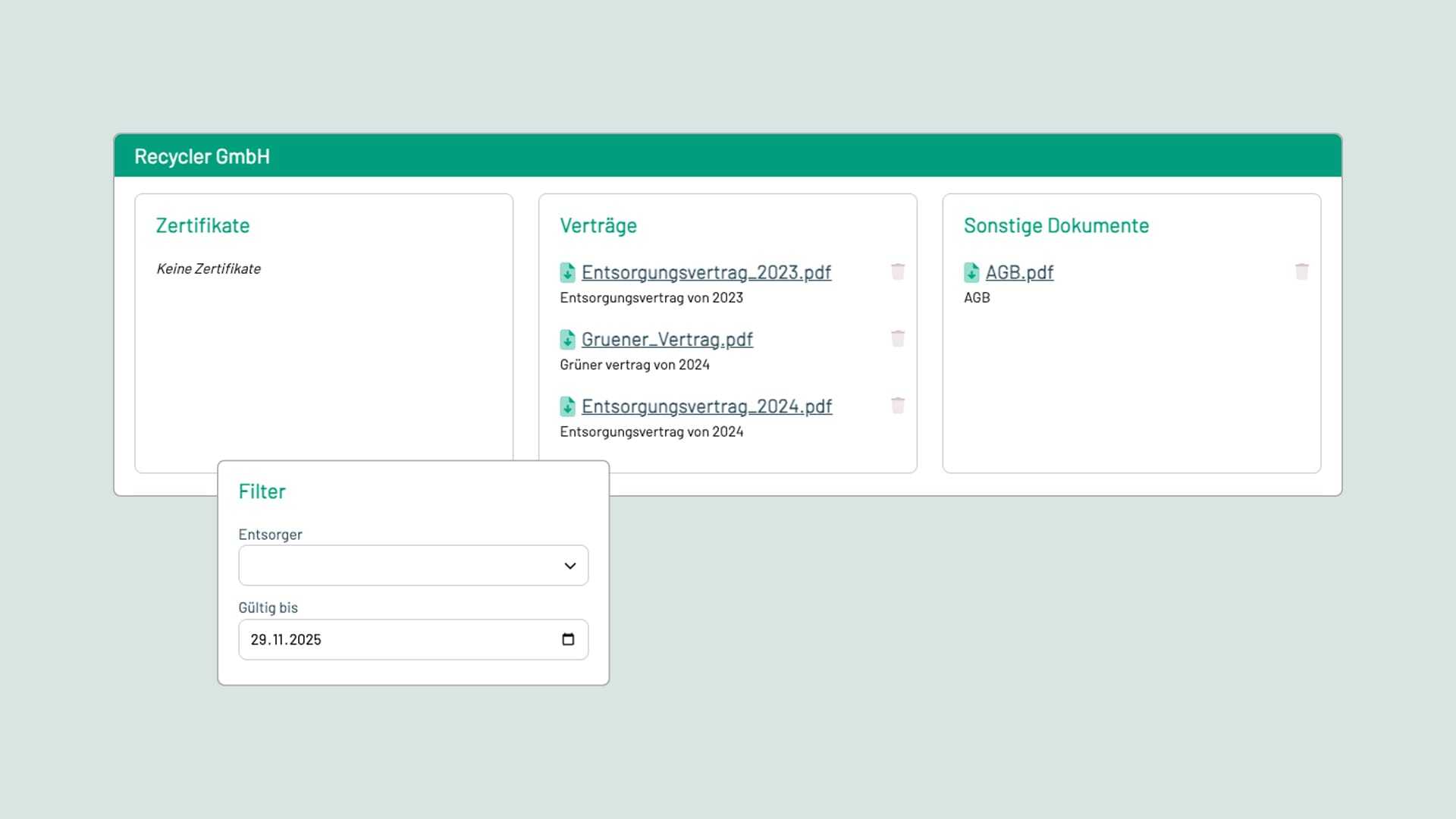Image resolution: width=1456 pixels, height=819 pixels.
Task: Click the Entsorger dropdown chevron arrow
Action: click(x=570, y=566)
